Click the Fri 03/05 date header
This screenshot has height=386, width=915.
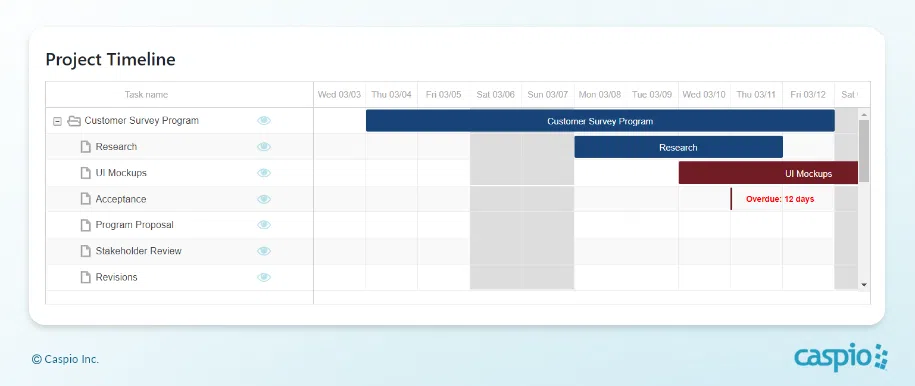pos(443,95)
